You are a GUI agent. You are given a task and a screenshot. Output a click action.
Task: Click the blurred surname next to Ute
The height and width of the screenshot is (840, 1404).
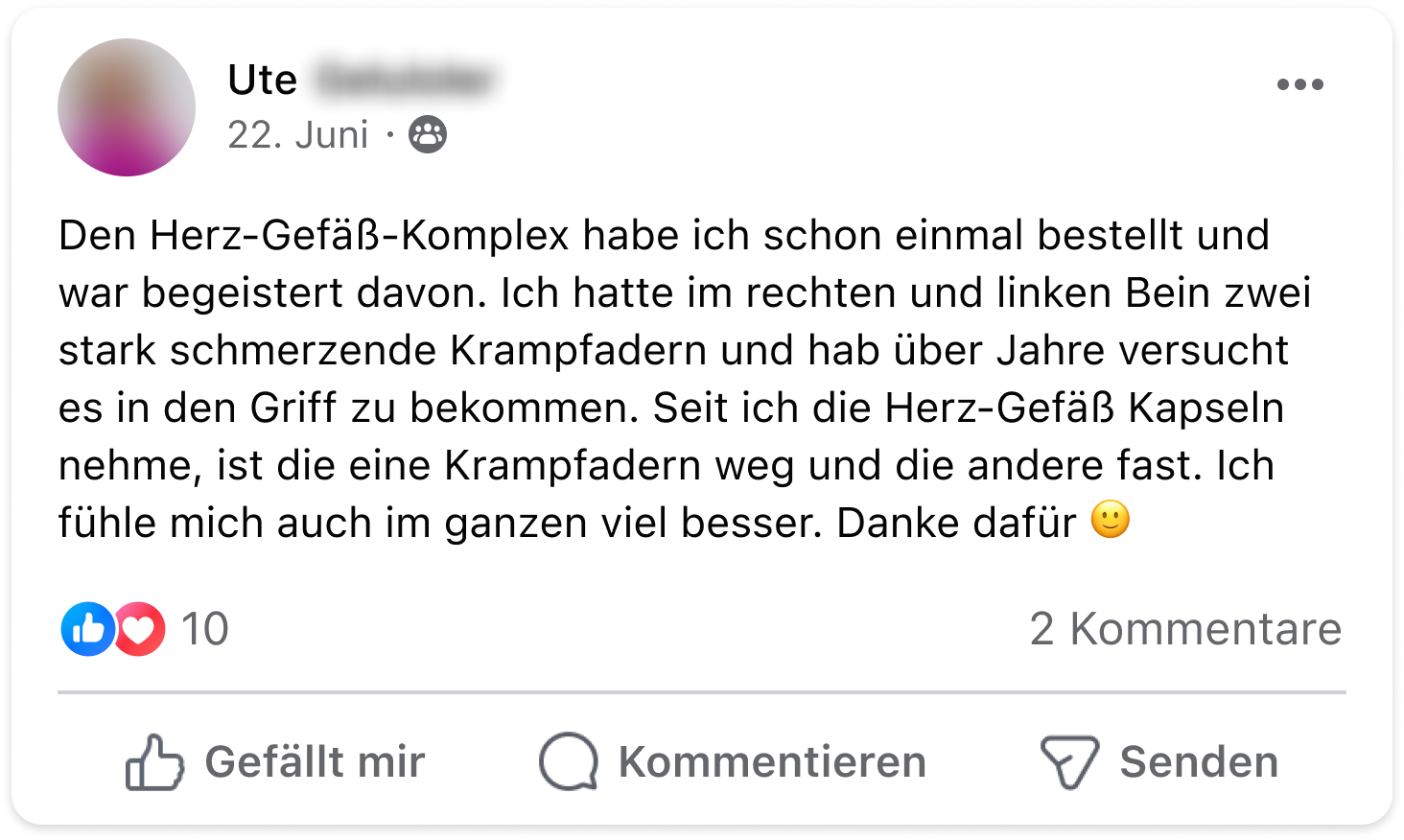404,80
